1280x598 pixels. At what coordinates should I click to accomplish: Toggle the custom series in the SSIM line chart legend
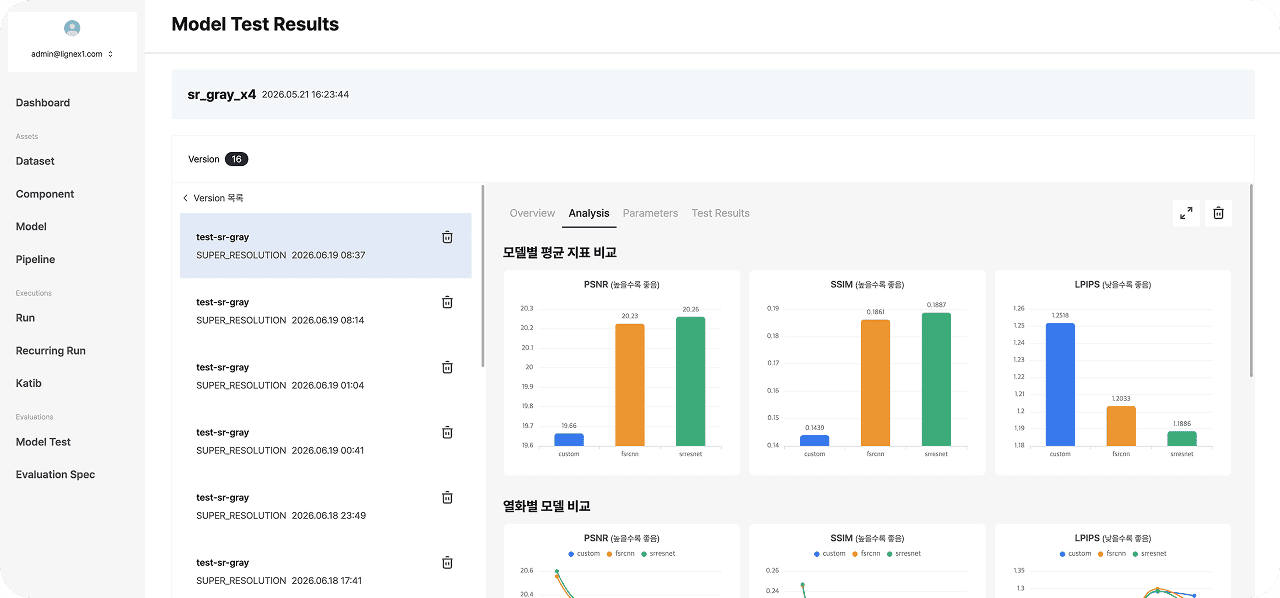[830, 554]
